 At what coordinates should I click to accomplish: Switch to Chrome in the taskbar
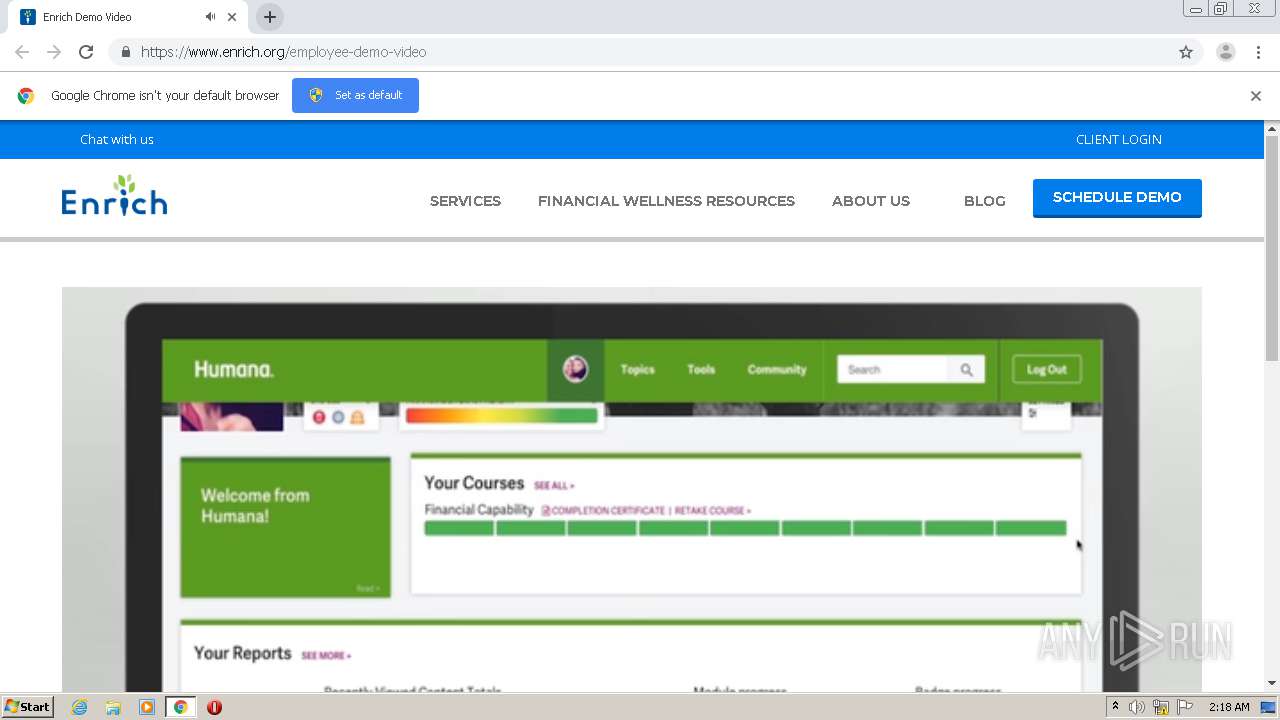pyautogui.click(x=180, y=707)
